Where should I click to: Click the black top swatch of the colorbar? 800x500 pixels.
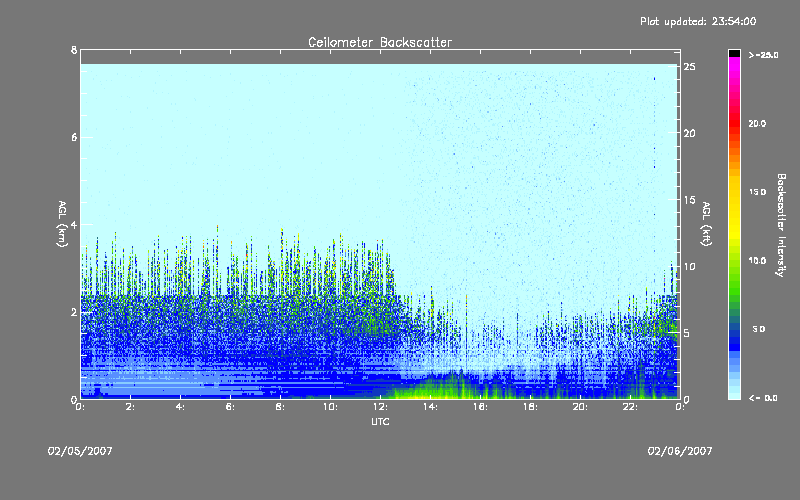pos(734,53)
